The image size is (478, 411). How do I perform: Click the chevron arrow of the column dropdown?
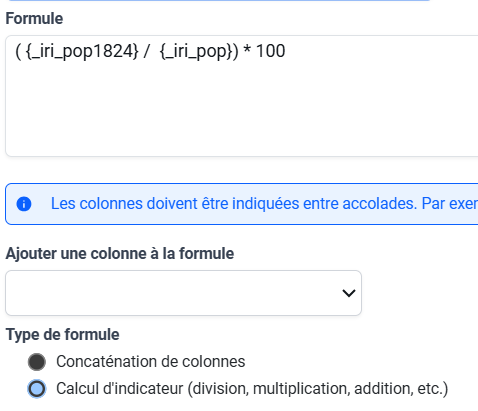click(x=349, y=293)
